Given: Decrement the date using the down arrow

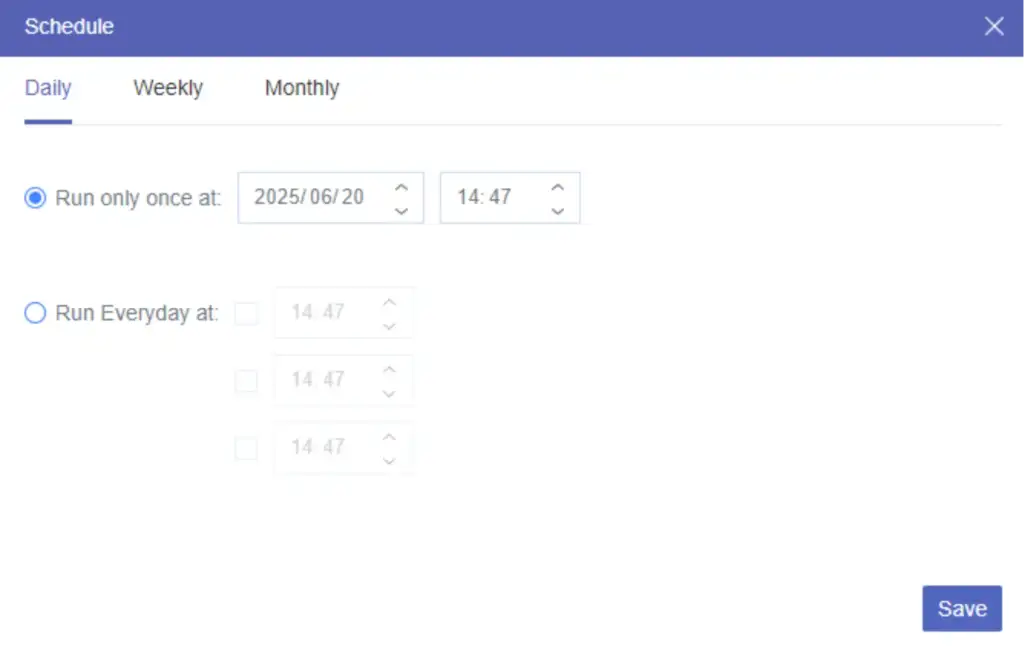Looking at the screenshot, I should pos(401,209).
